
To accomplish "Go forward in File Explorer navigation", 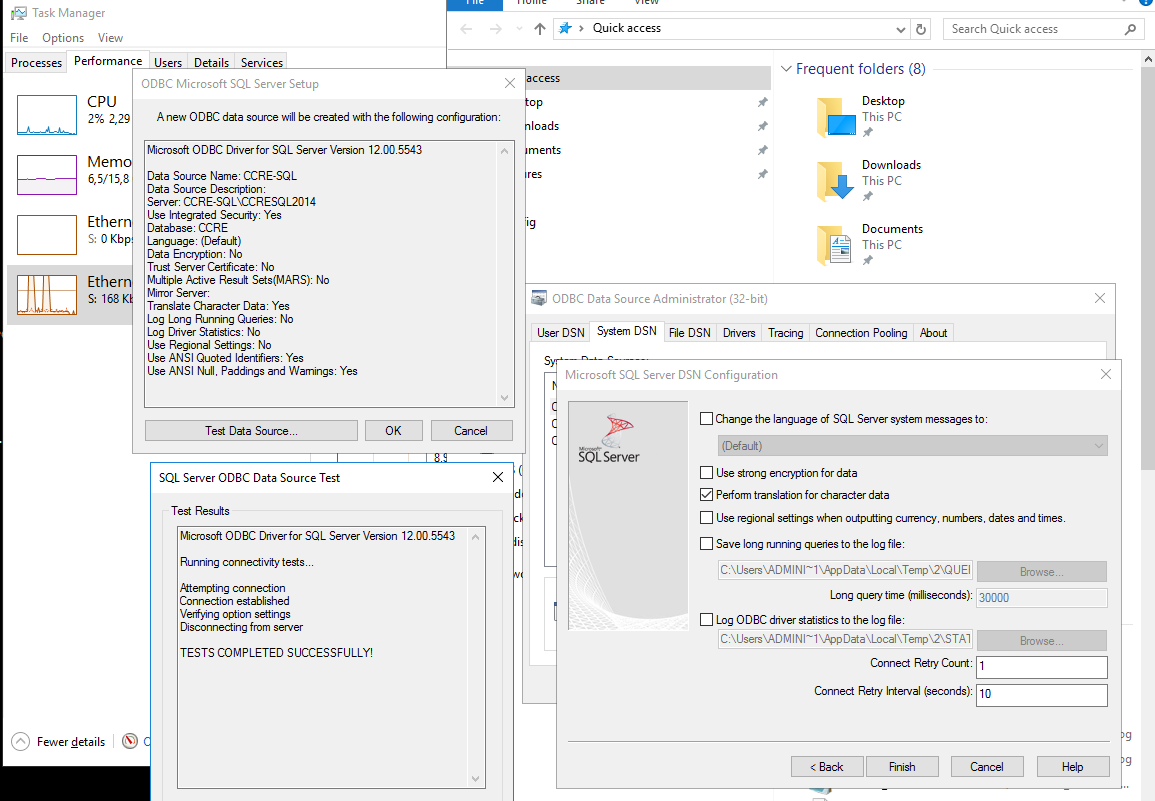I will 496,29.
